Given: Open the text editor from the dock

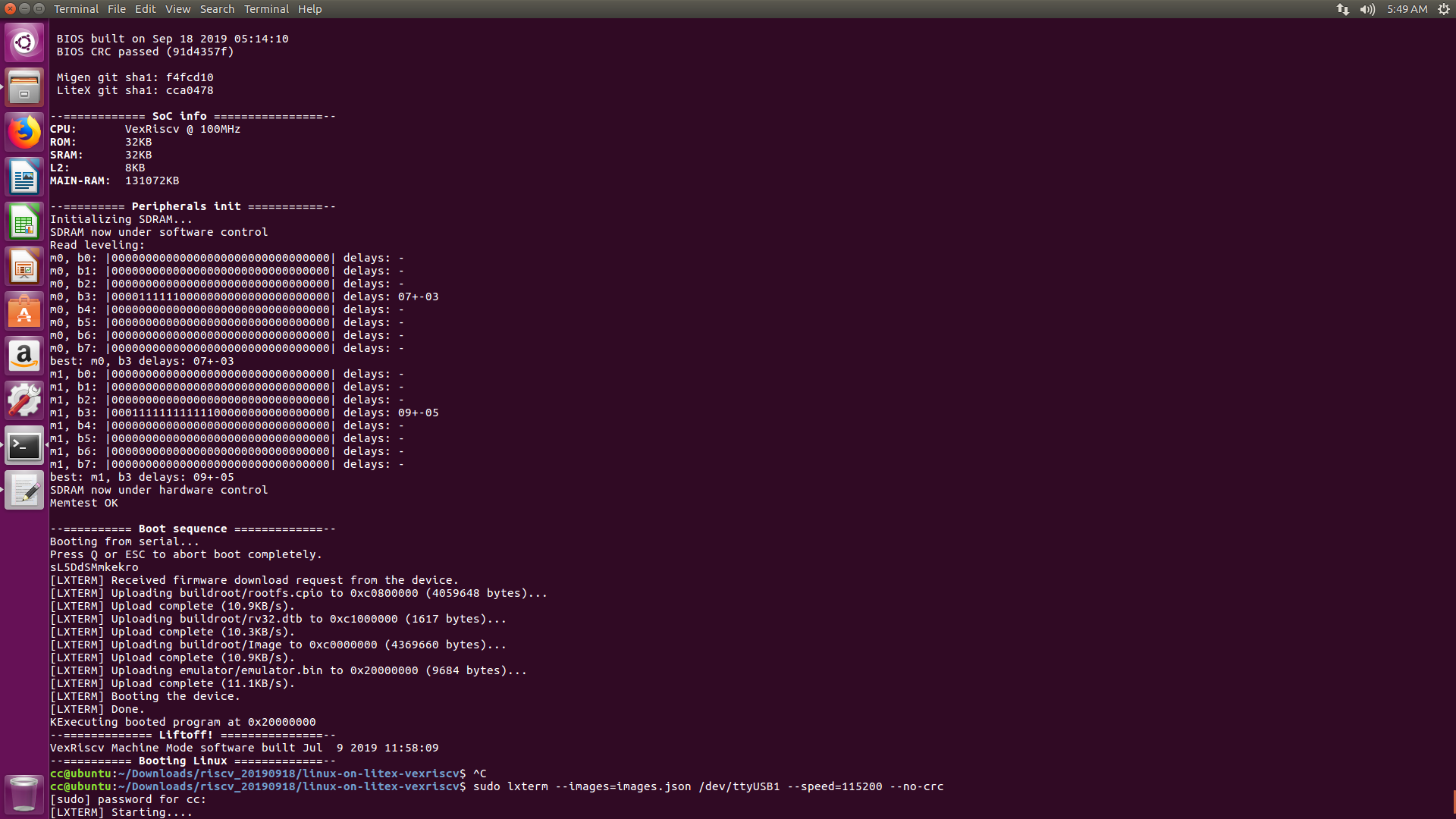Looking at the screenshot, I should tap(24, 491).
